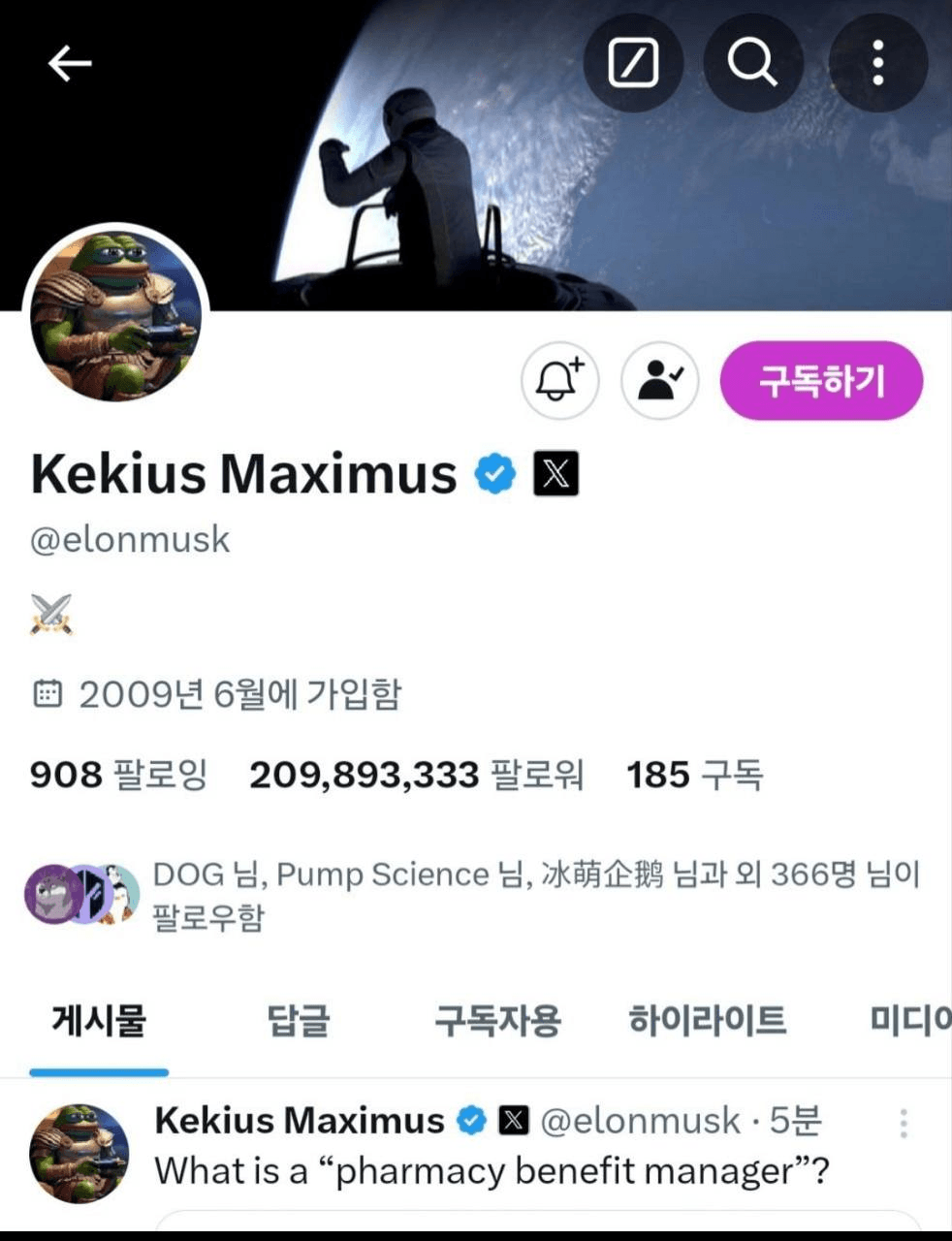Image resolution: width=952 pixels, height=1241 pixels.
Task: Enable post notifications bell icon
Action: (x=560, y=380)
